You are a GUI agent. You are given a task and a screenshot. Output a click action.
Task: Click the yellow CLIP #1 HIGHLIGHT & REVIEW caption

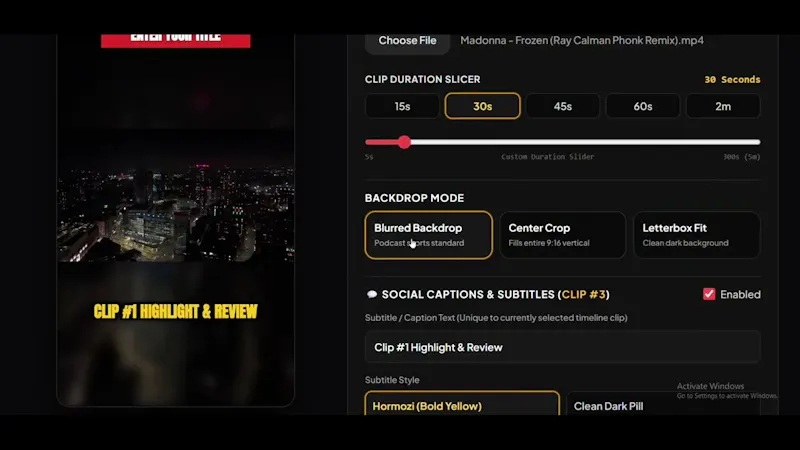pyautogui.click(x=176, y=311)
